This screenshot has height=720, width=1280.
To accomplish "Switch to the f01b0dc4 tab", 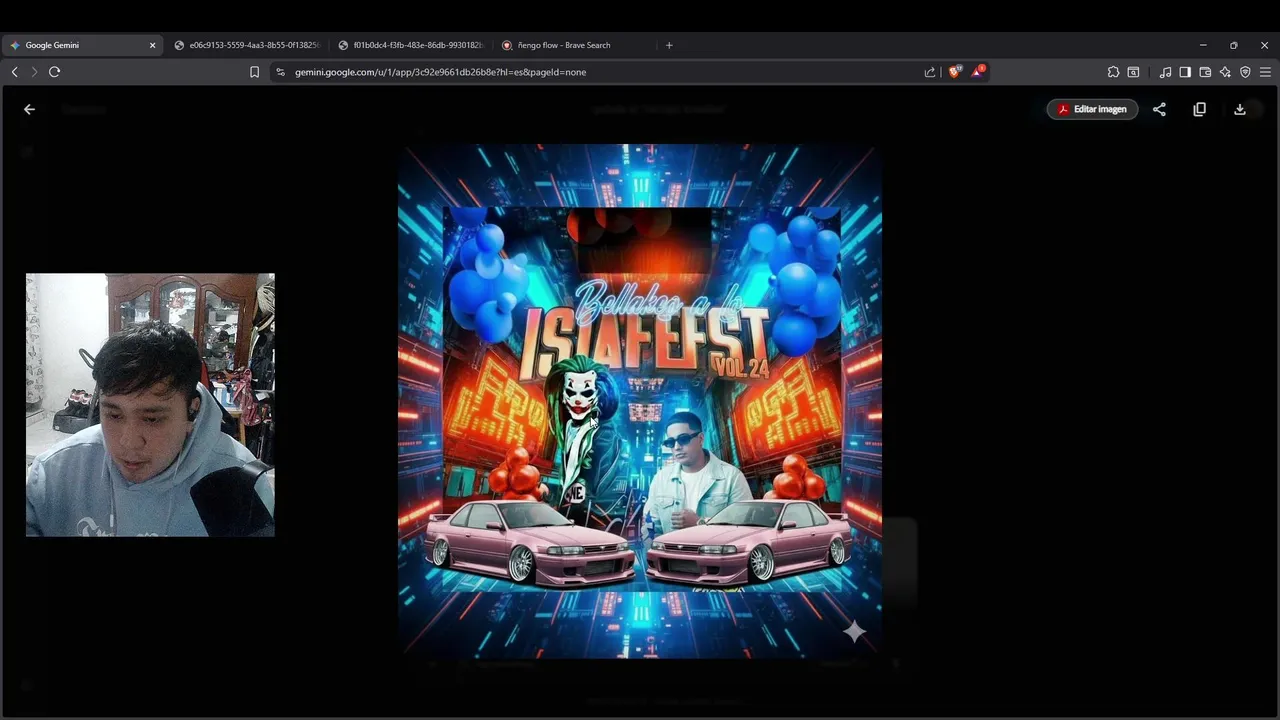I will [410, 45].
